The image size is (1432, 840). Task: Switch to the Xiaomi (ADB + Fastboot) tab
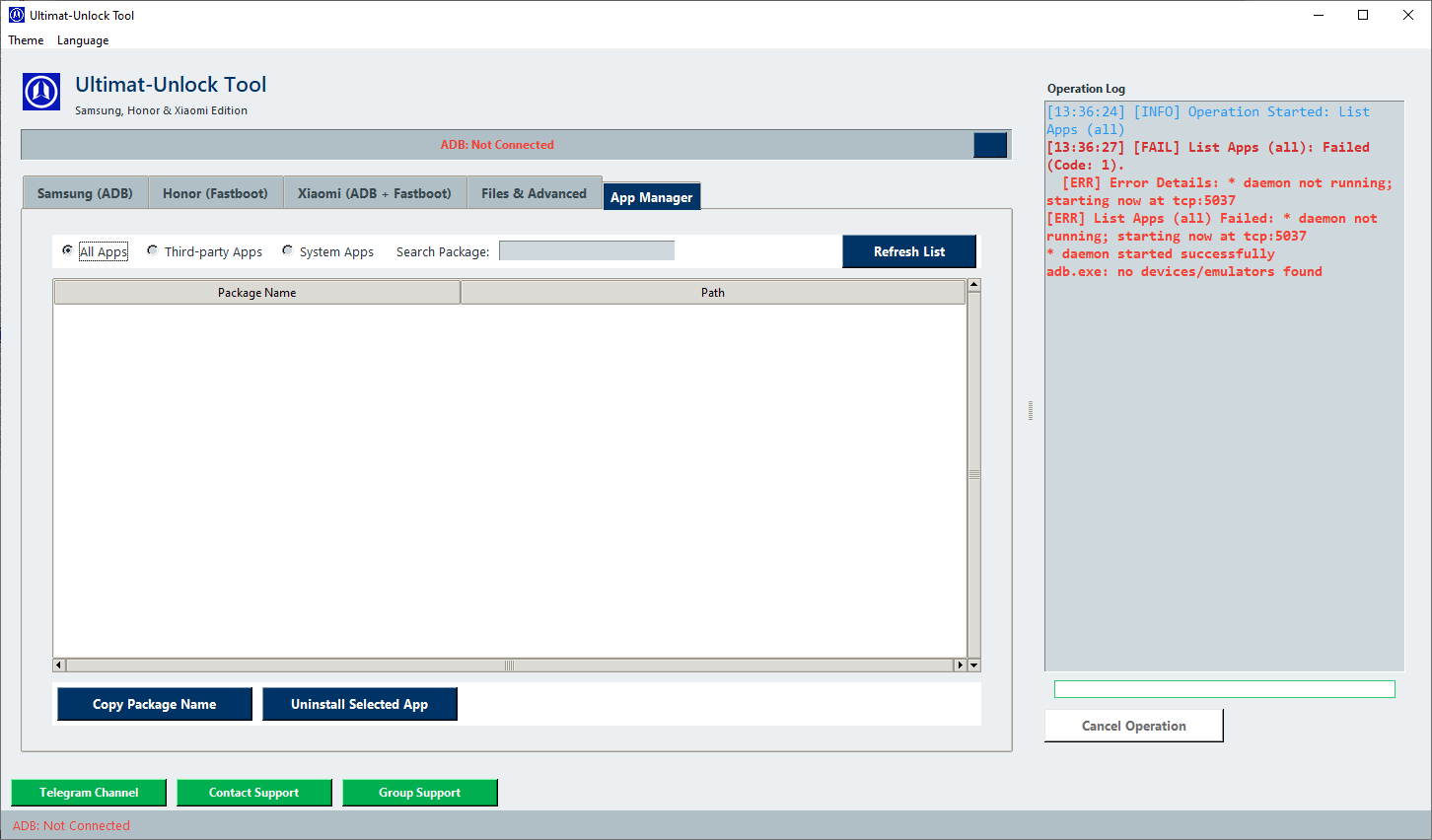[375, 193]
